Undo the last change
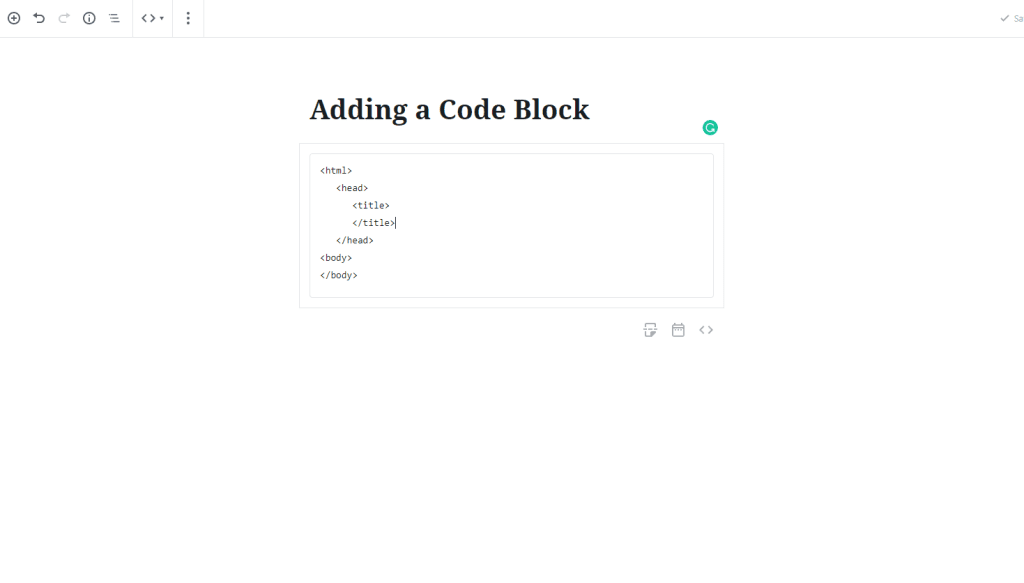Viewport: 1024px width, 583px height. coord(39,17)
